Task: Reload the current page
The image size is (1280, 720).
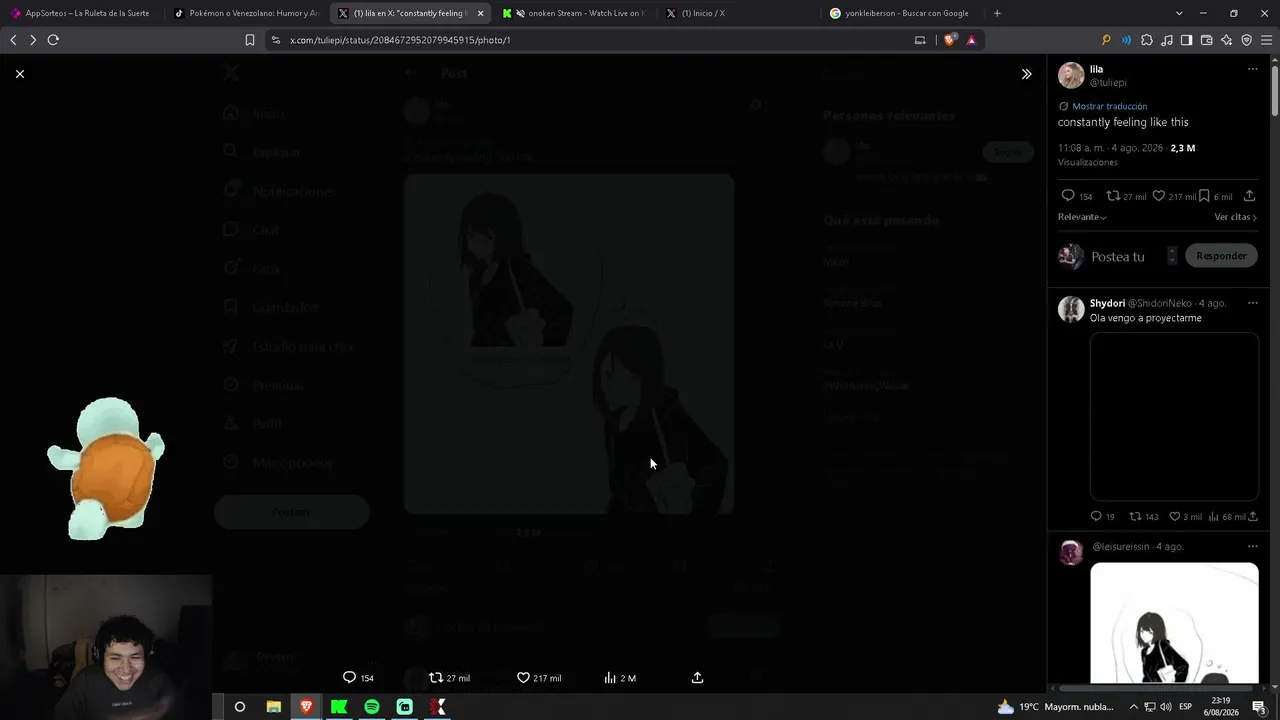Action: 53,40
